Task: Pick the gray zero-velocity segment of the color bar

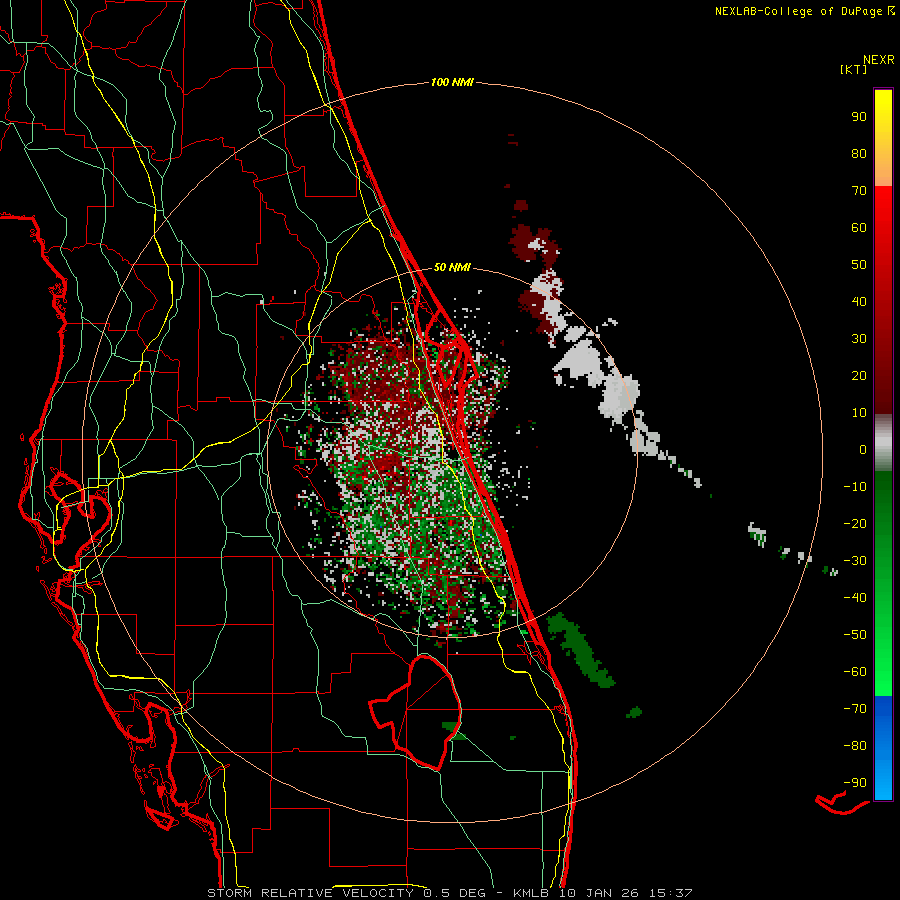Action: [883, 443]
